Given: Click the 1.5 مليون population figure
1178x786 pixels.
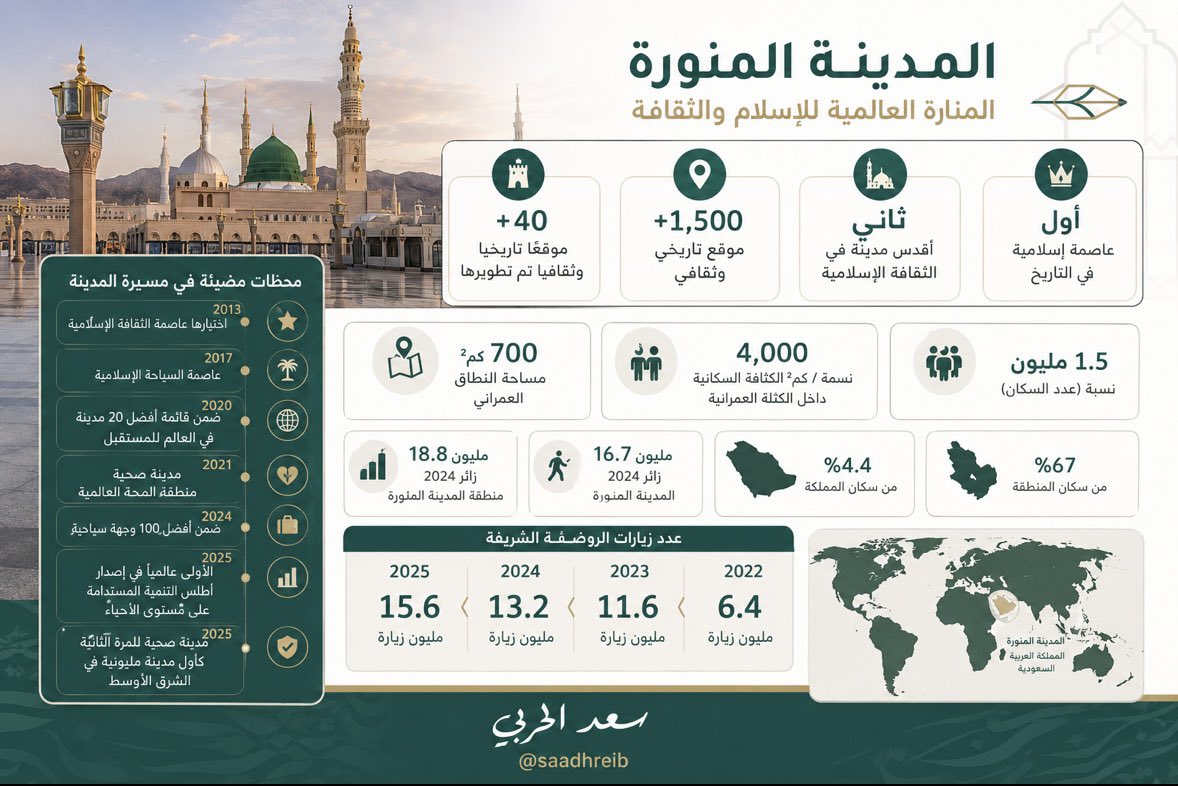Looking at the screenshot, I should (1059, 362).
